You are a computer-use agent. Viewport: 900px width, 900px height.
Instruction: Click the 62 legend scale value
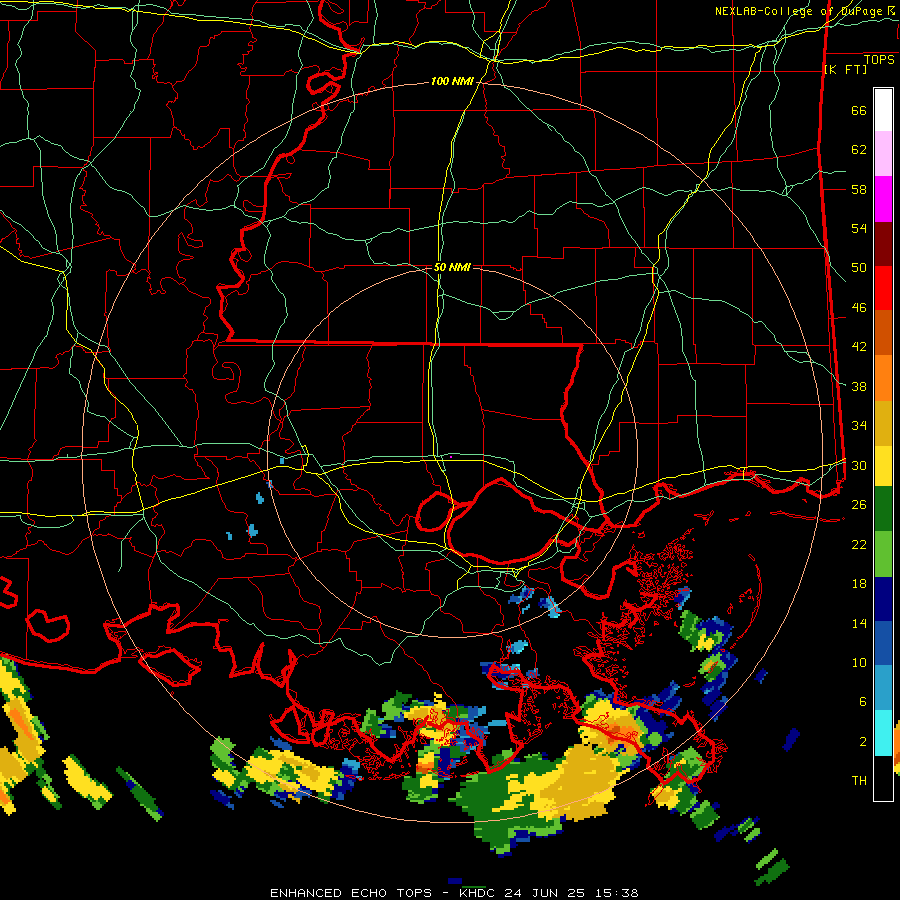[x=859, y=150]
